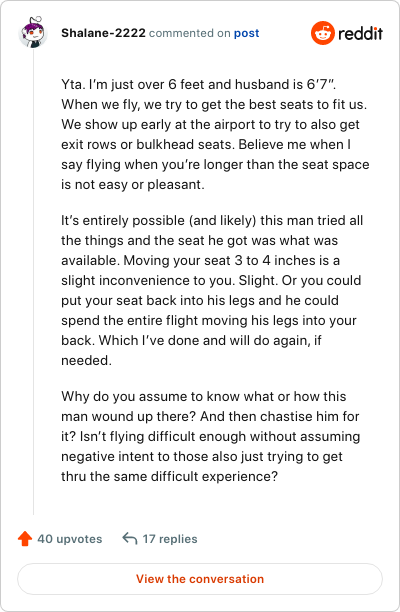Click the orange Reddit Snoo logo icon
Image resolution: width=400 pixels, height=612 pixels.
pyautogui.click(x=323, y=33)
